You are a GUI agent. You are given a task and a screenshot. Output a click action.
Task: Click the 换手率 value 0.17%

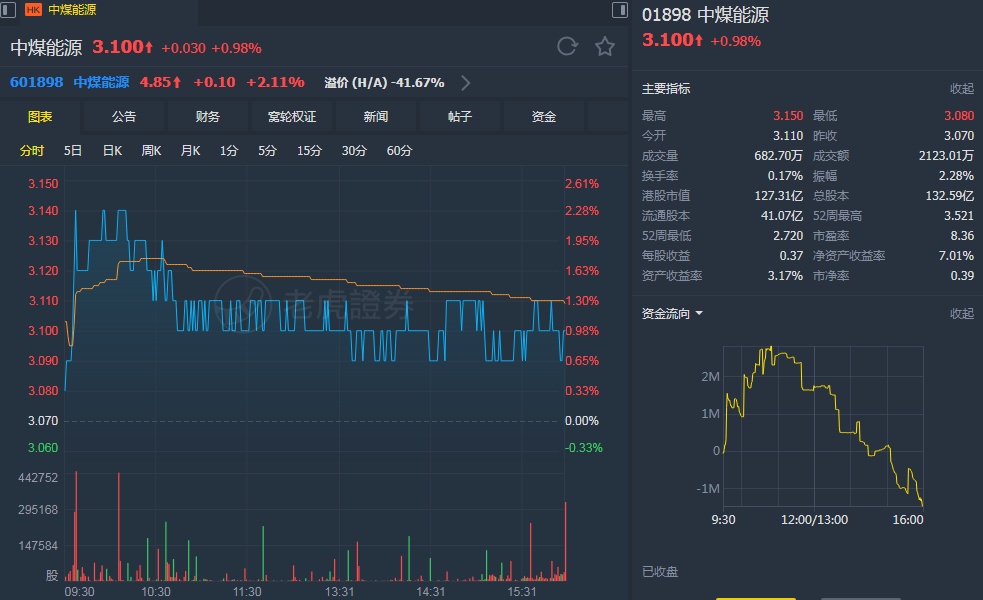(785, 176)
